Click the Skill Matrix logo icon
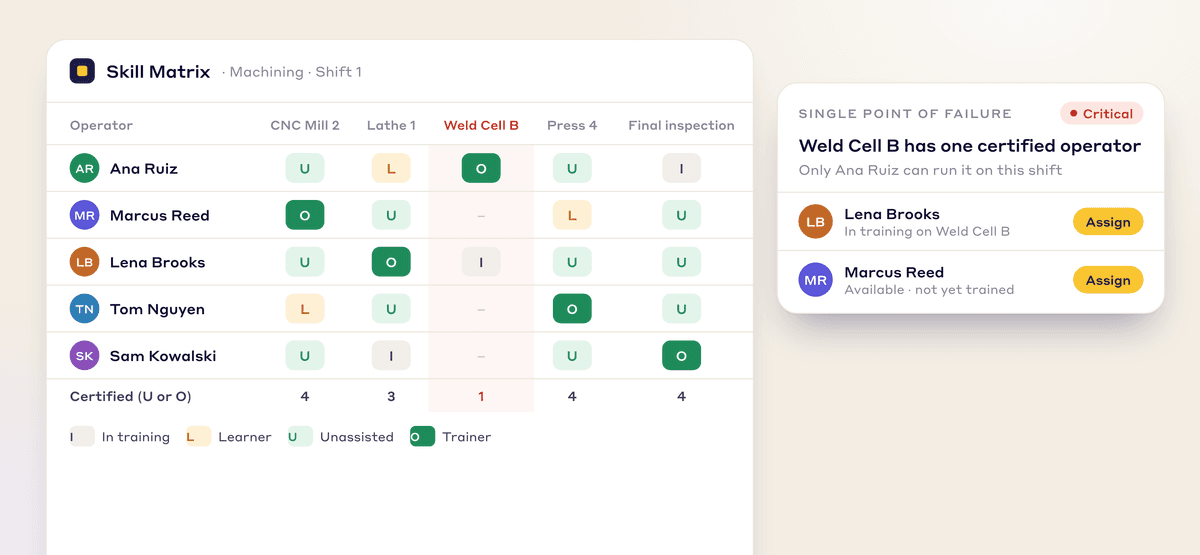The height and width of the screenshot is (555, 1200). 82,71
